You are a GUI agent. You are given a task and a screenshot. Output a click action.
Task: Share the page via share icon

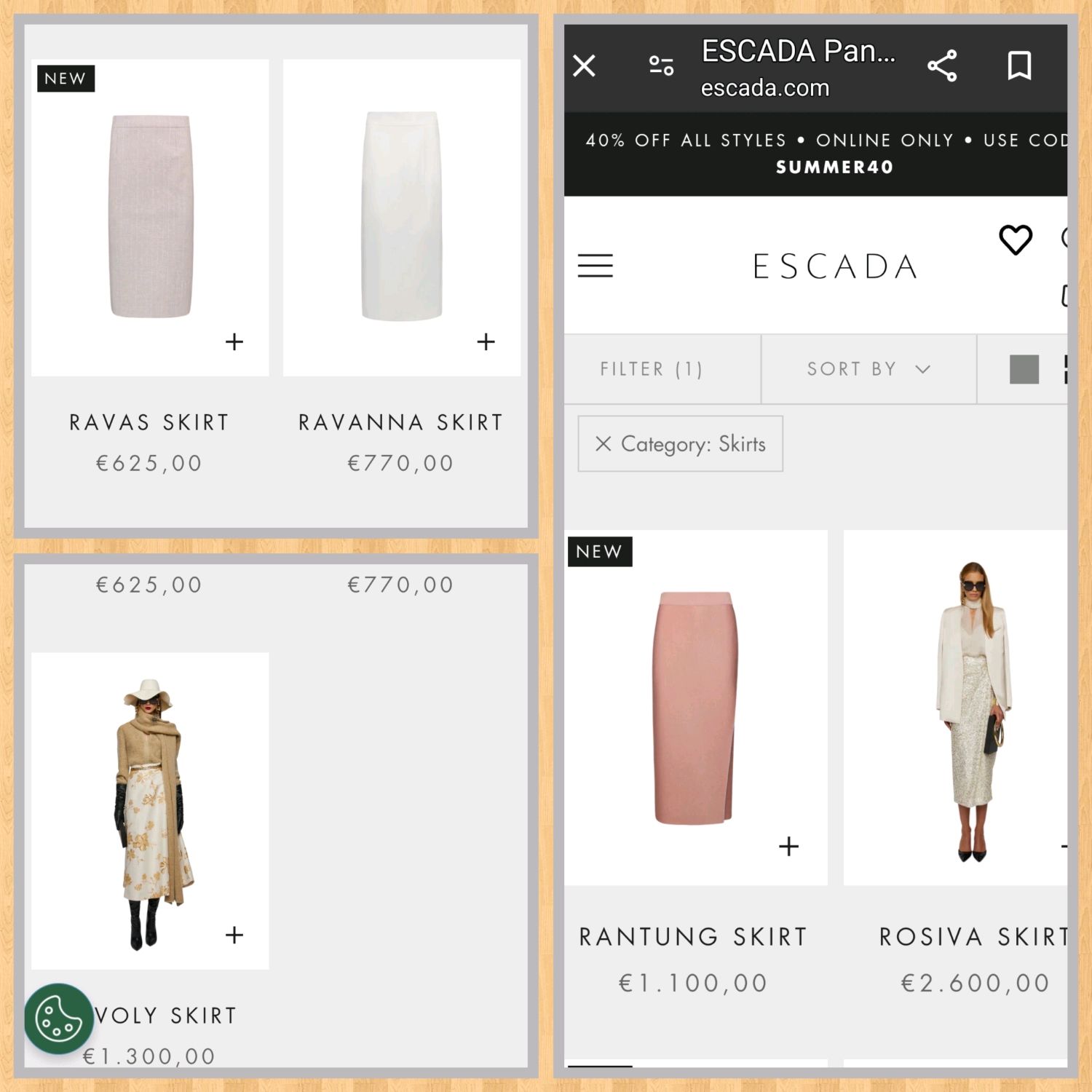[x=942, y=66]
